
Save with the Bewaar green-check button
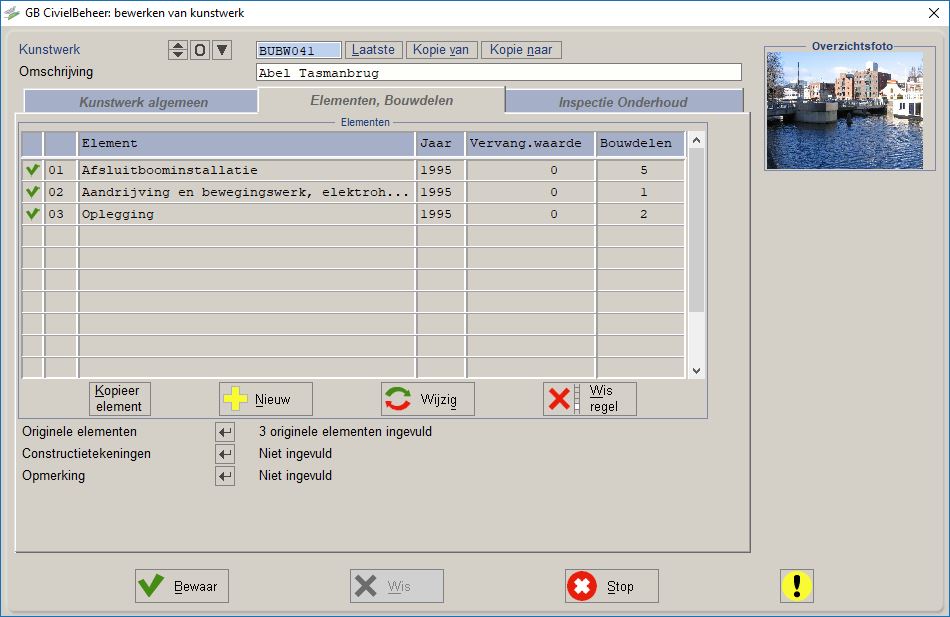point(182,586)
